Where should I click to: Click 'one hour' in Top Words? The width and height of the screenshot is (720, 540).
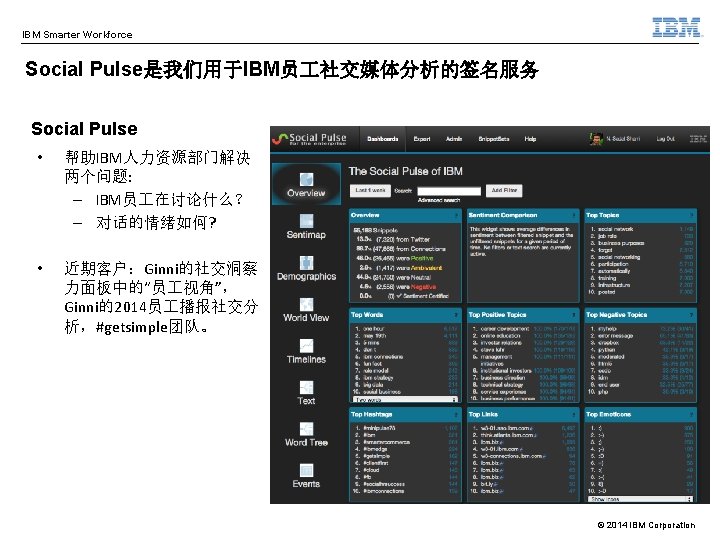coord(373,329)
